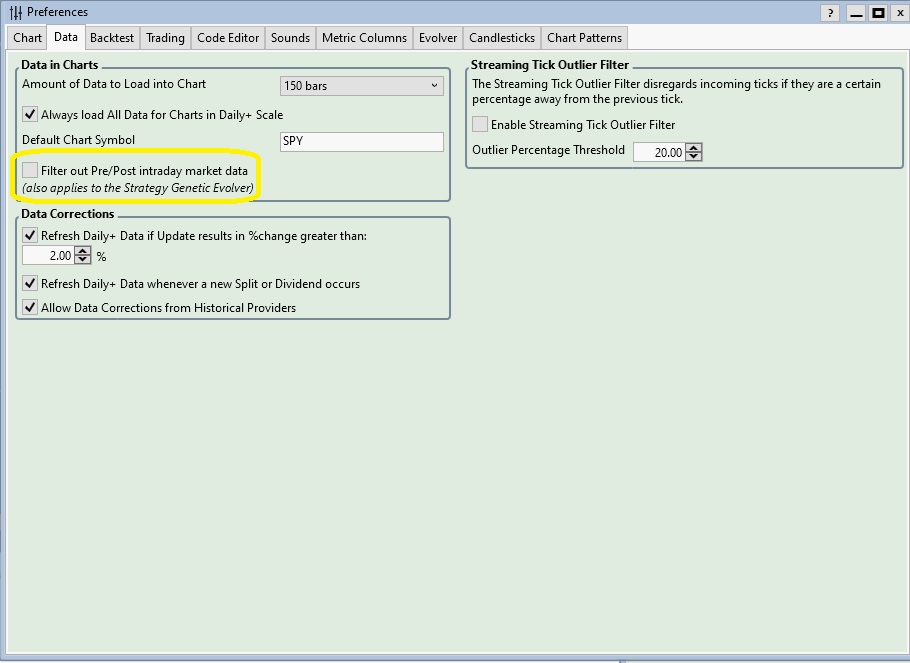910x663 pixels.
Task: Click the help question mark button
Action: click(830, 13)
